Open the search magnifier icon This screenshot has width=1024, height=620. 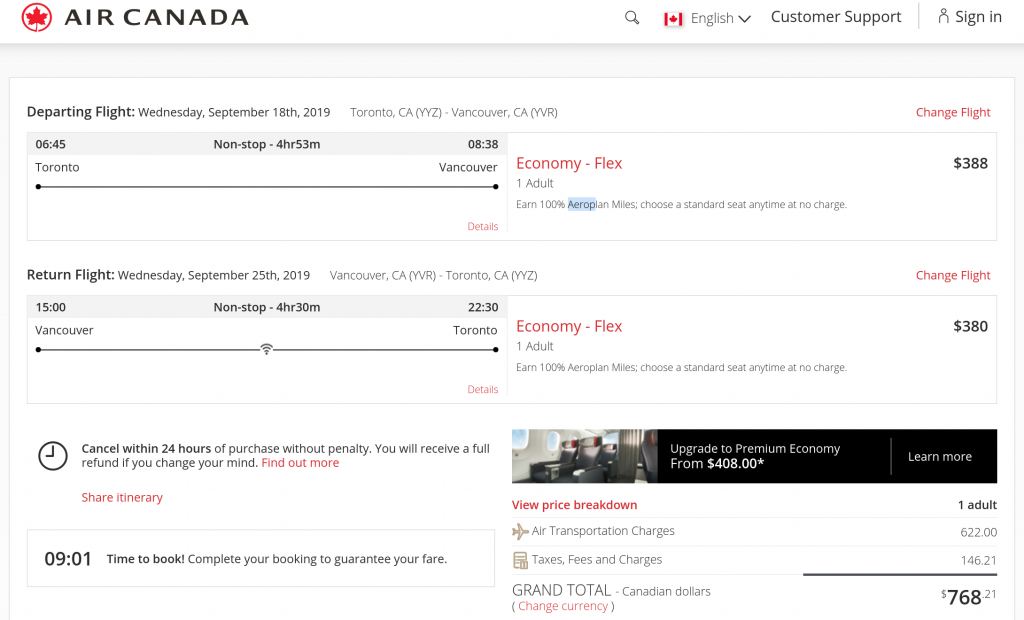point(632,18)
